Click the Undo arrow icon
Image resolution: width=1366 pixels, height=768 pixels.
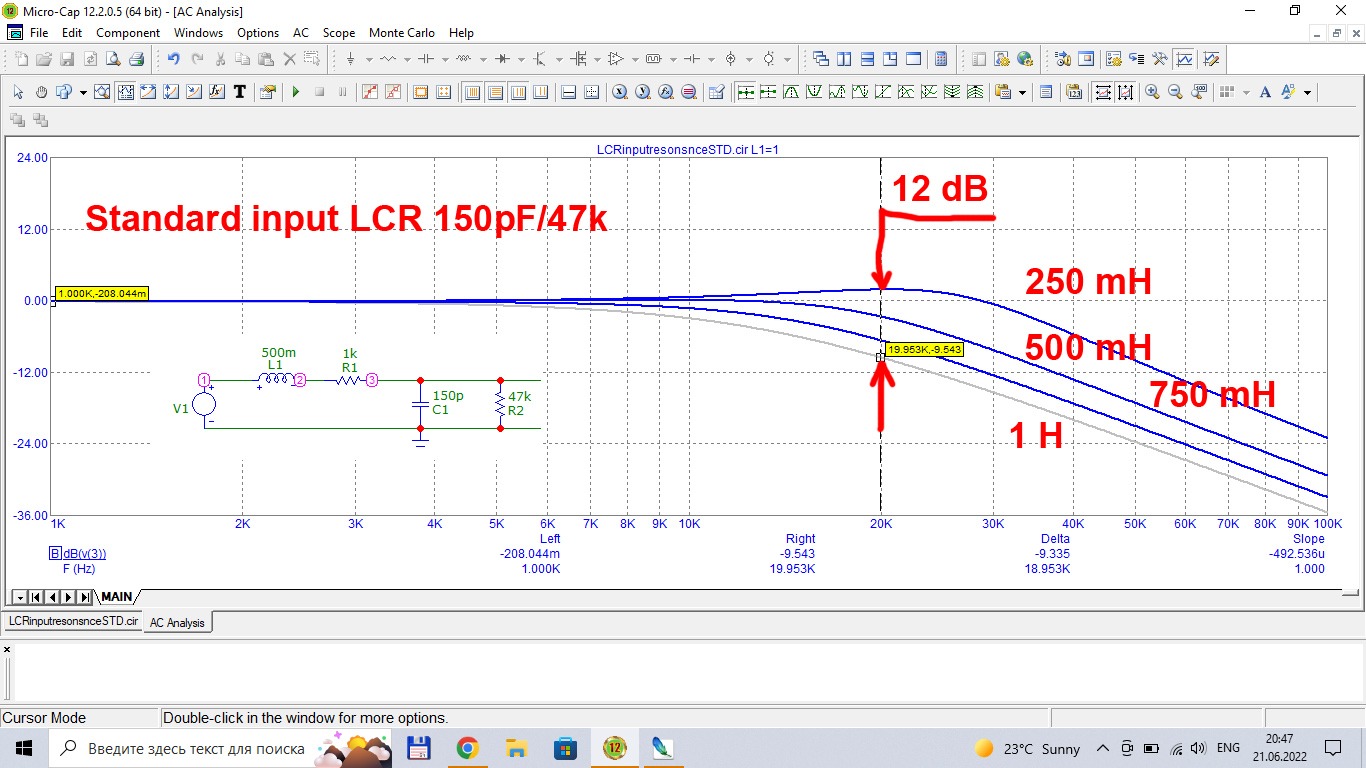pyautogui.click(x=174, y=59)
